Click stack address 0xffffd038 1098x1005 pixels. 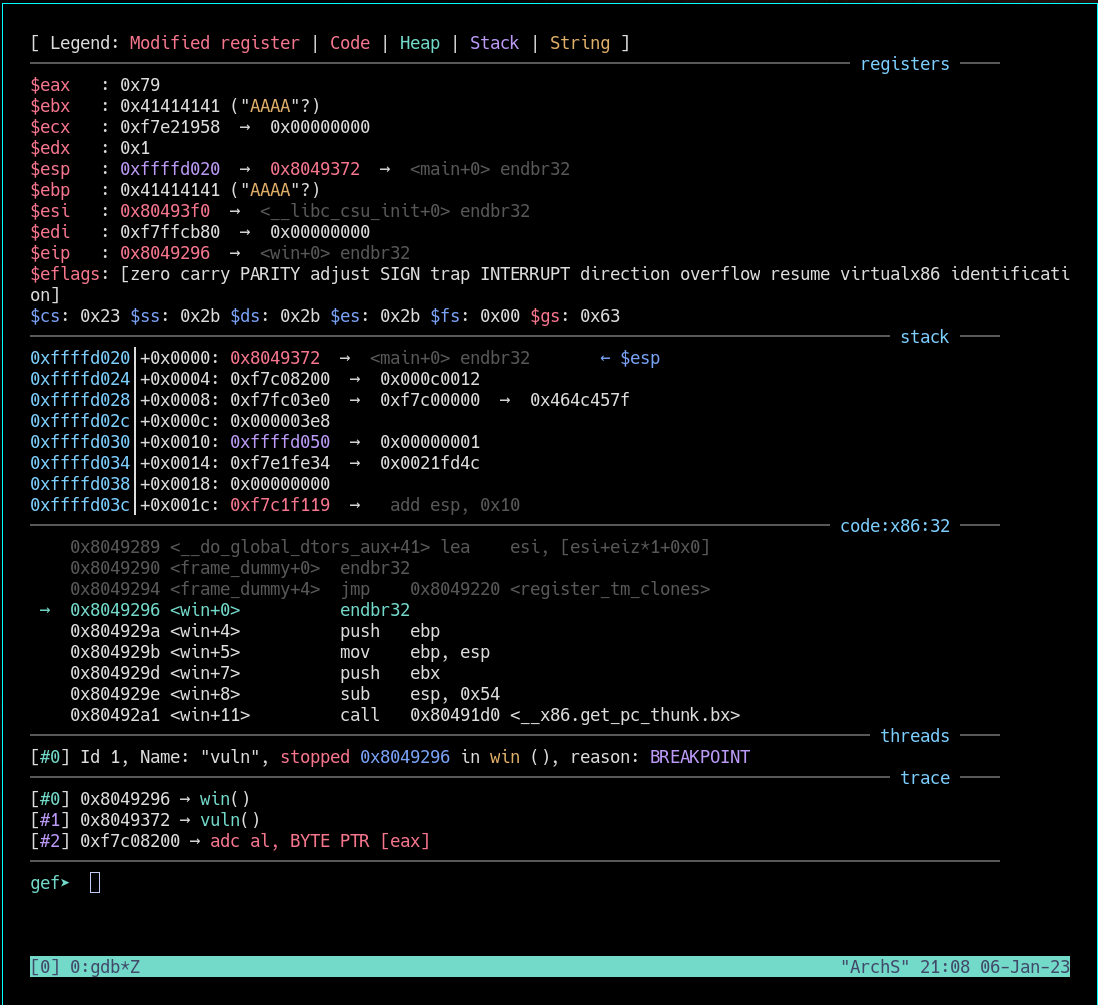(x=80, y=484)
